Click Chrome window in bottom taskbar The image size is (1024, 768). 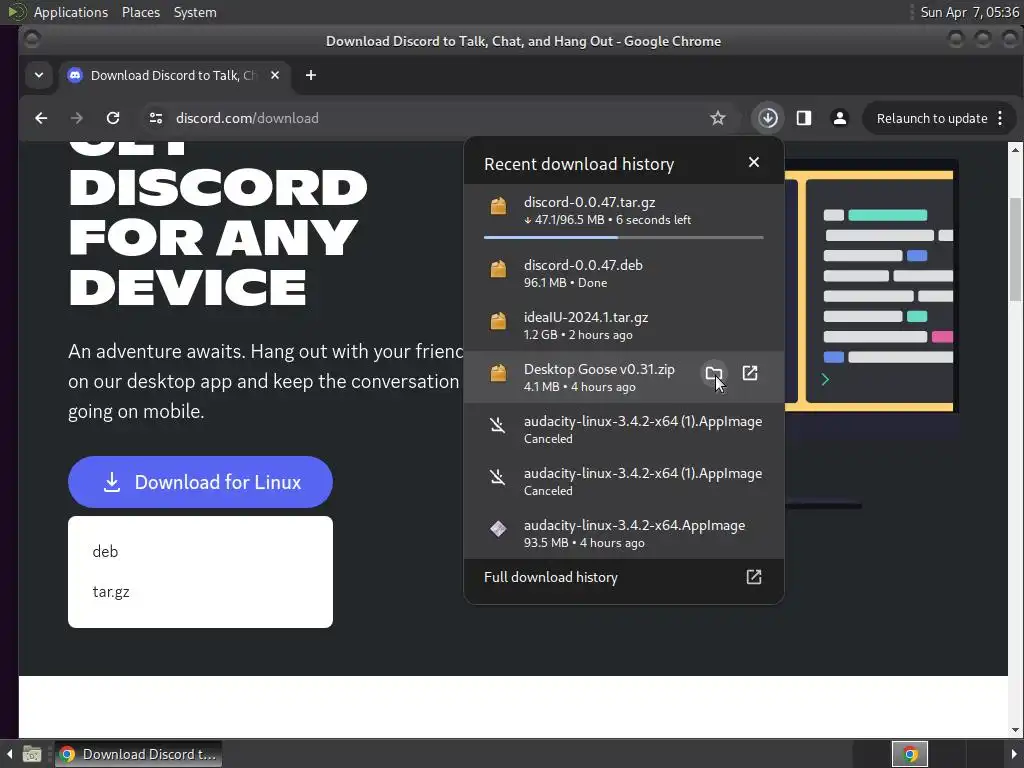[138, 754]
